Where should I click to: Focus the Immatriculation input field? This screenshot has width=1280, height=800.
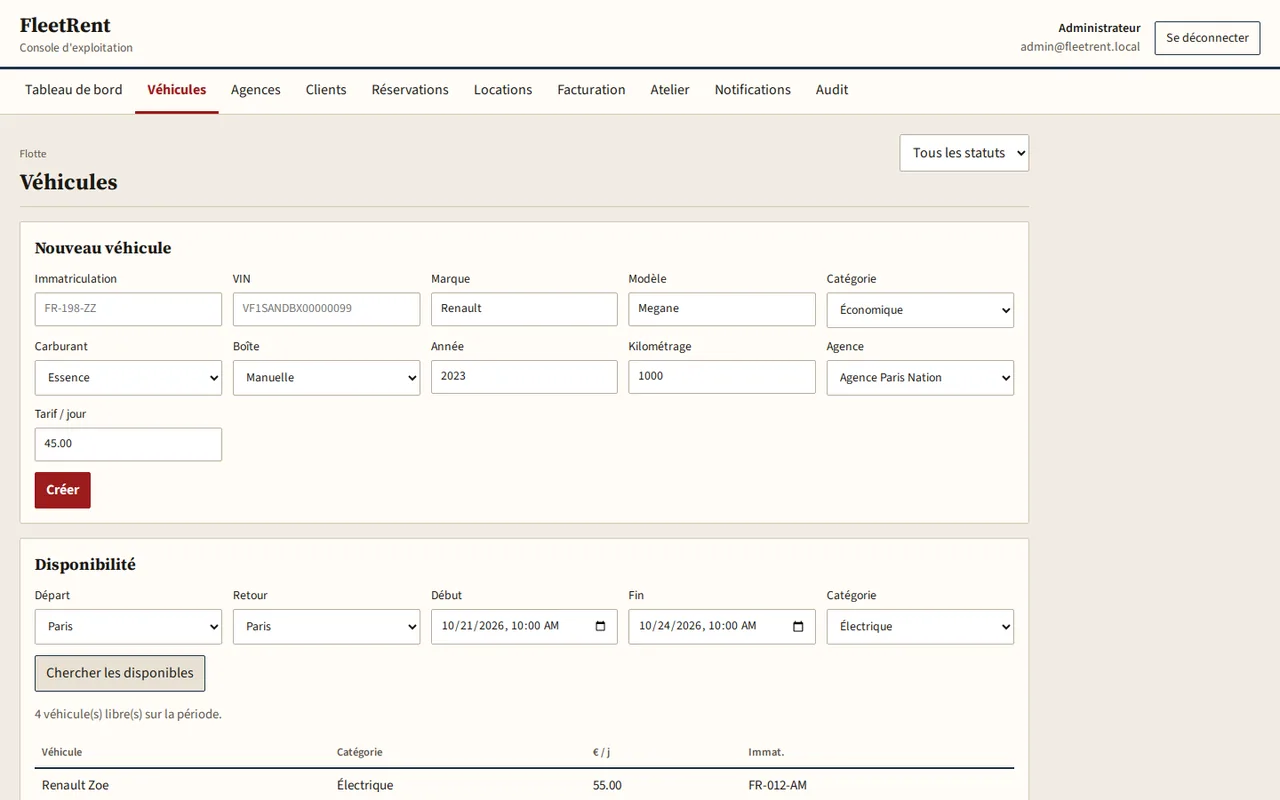tap(128, 309)
